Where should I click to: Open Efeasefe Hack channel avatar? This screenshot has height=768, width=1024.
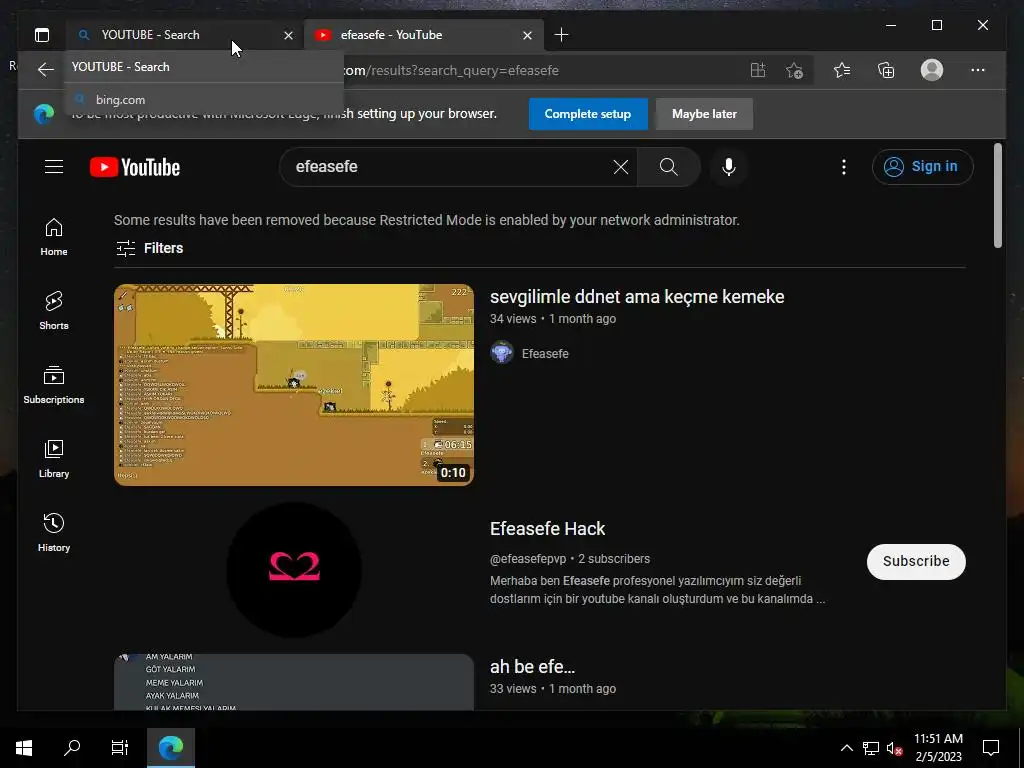click(x=294, y=569)
